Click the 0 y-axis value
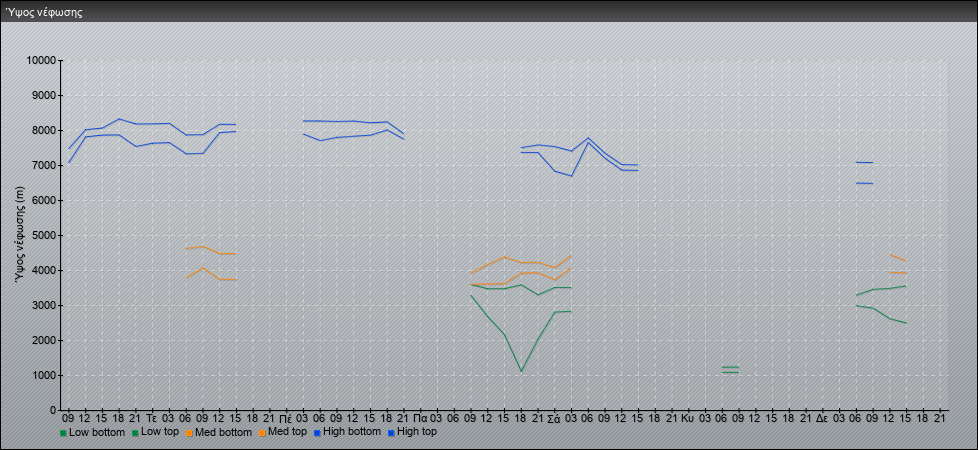The height and width of the screenshot is (450, 978). click(54, 410)
